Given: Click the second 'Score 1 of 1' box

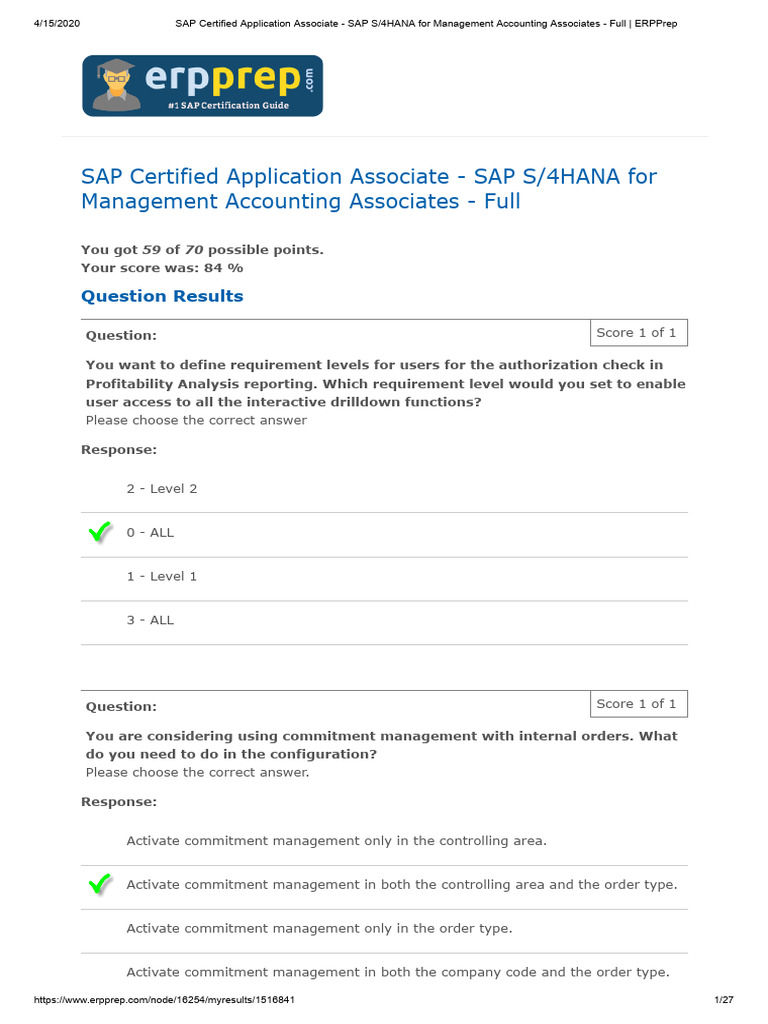Looking at the screenshot, I should [x=636, y=704].
